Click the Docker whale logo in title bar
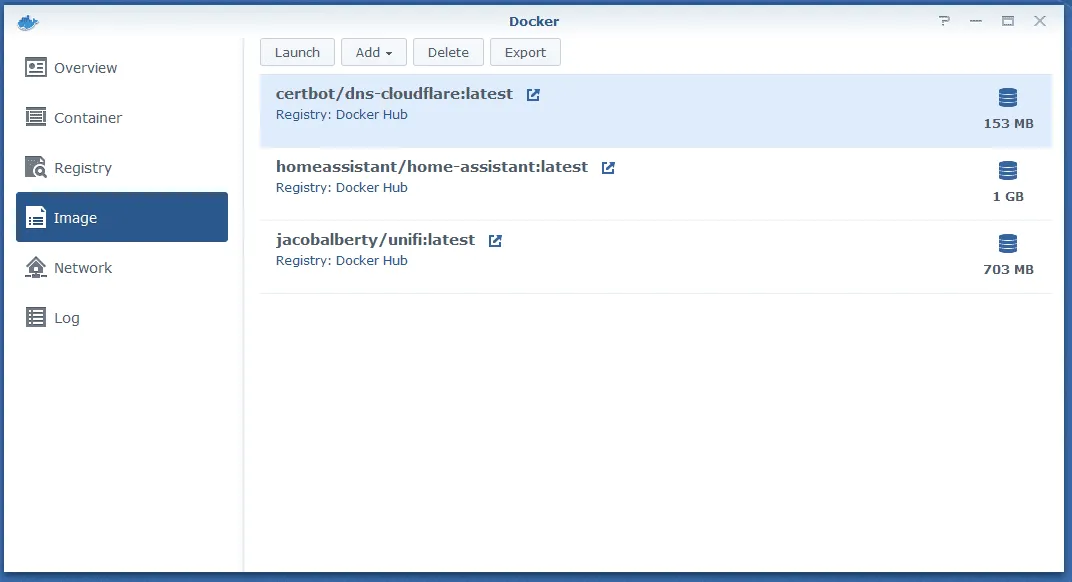 pos(28,23)
